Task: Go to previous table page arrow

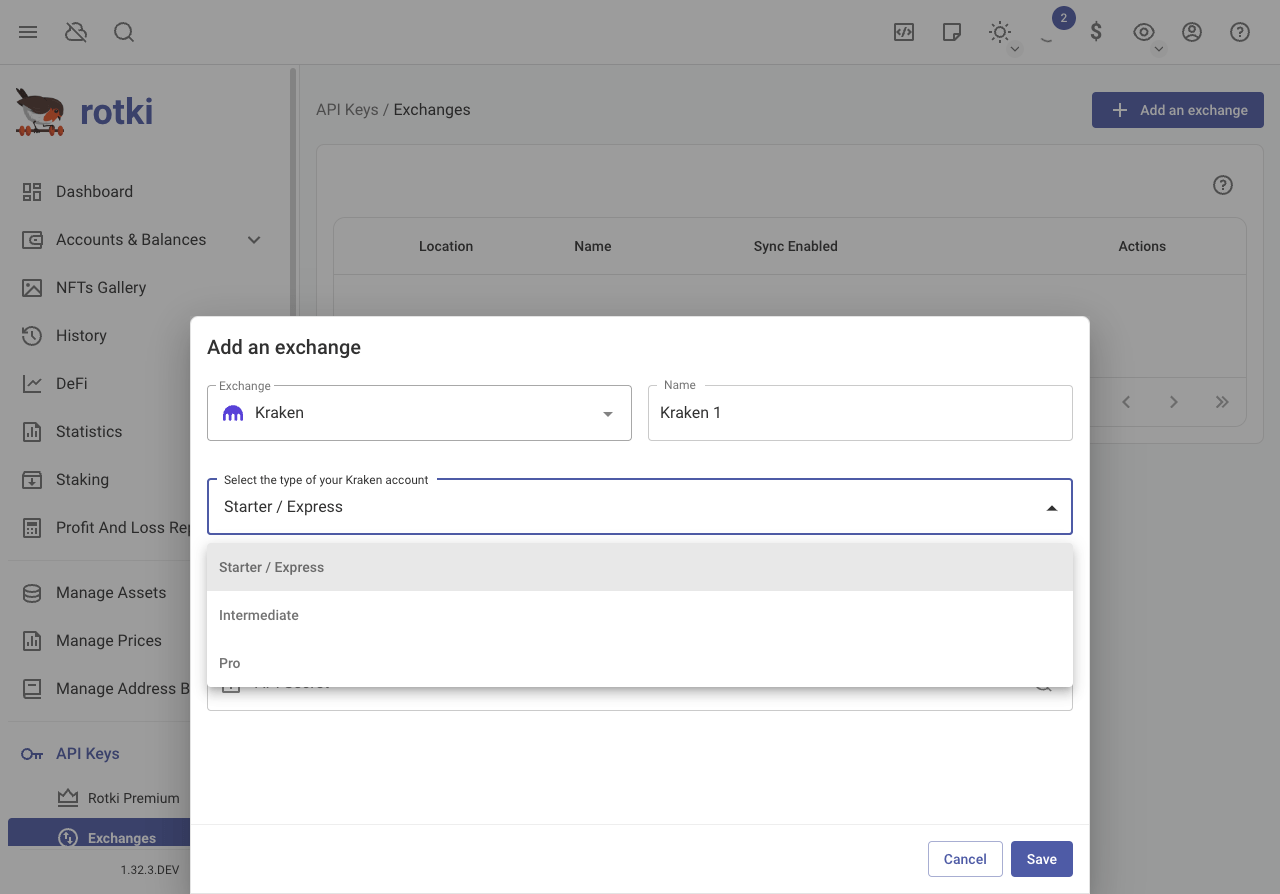Action: [1126, 402]
